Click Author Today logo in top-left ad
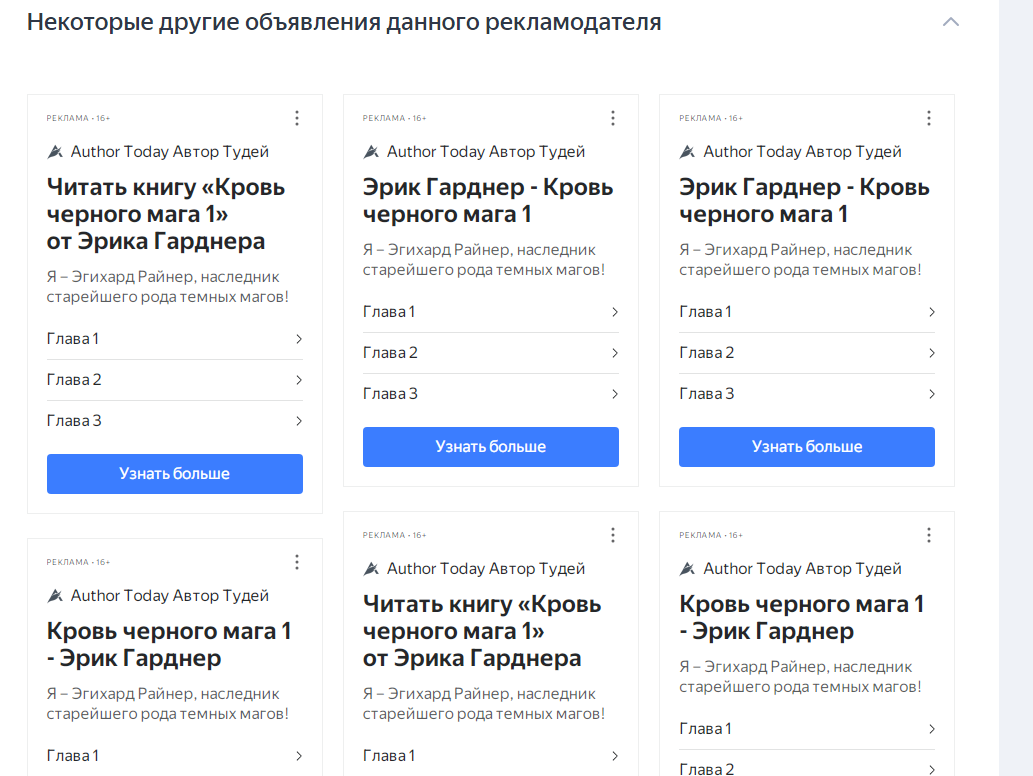This screenshot has height=776, width=1033. [x=55, y=152]
